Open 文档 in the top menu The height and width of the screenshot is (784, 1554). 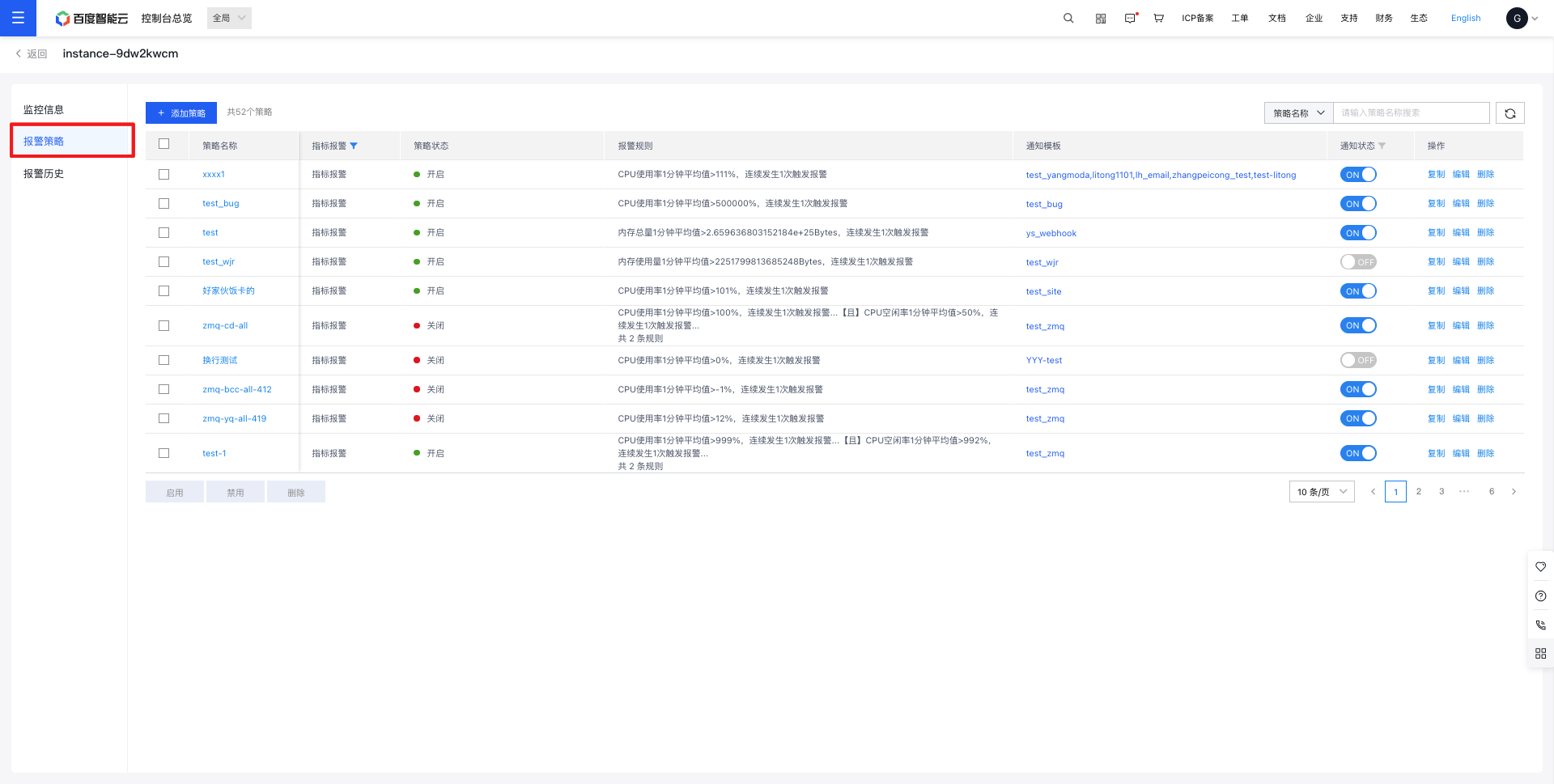coord(1277,19)
